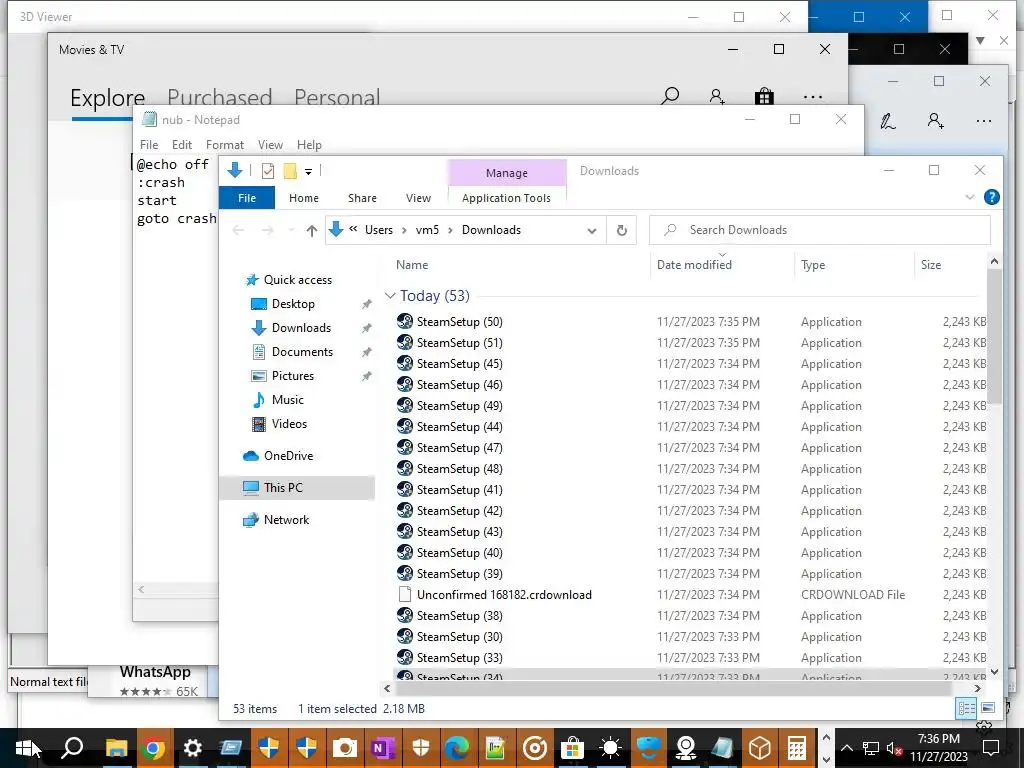Viewport: 1024px width, 768px height.
Task: Expand the Explorer ribbon chevron
Action: [970, 197]
